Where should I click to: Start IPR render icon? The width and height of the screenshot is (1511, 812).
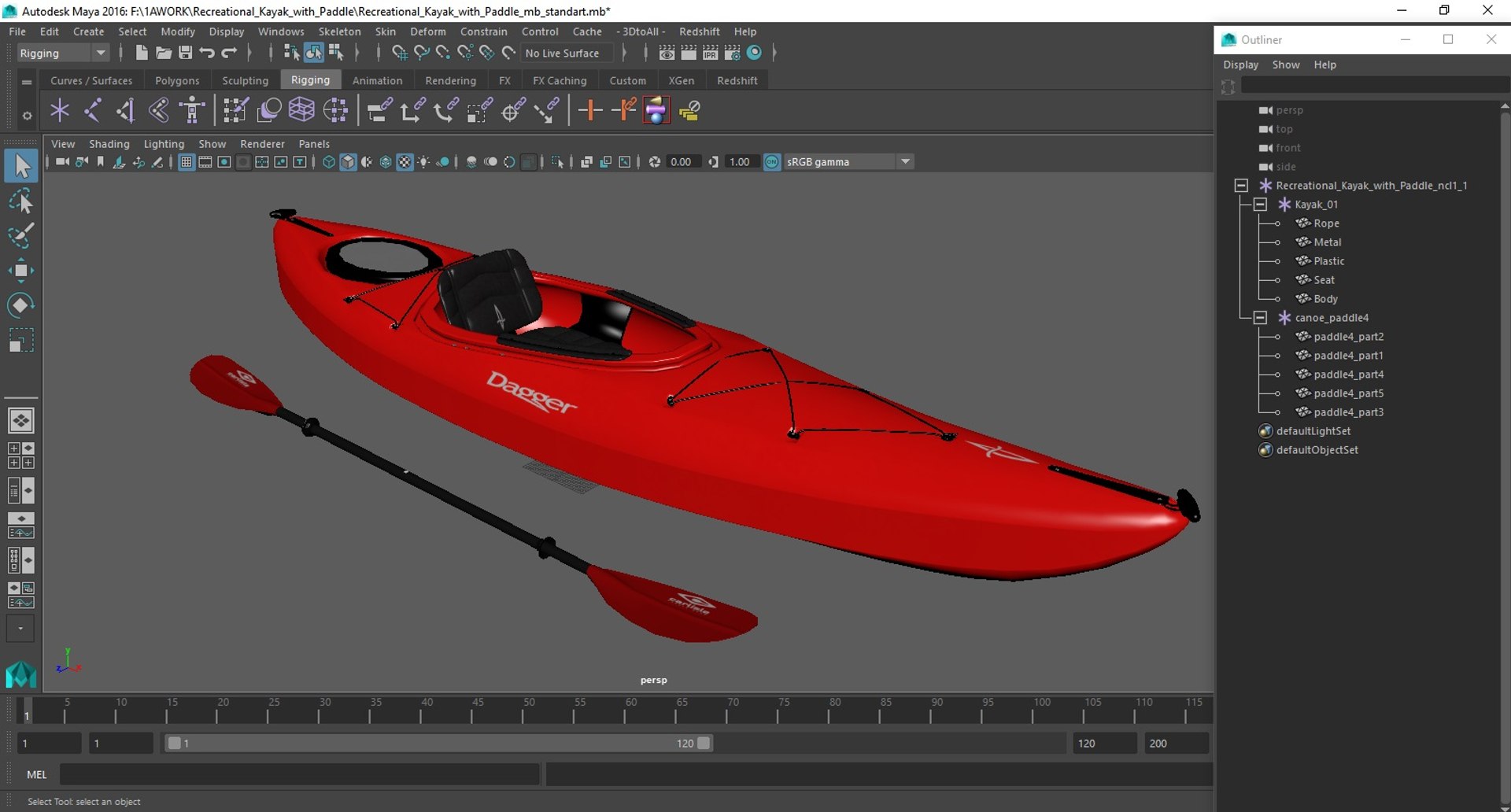click(x=710, y=53)
